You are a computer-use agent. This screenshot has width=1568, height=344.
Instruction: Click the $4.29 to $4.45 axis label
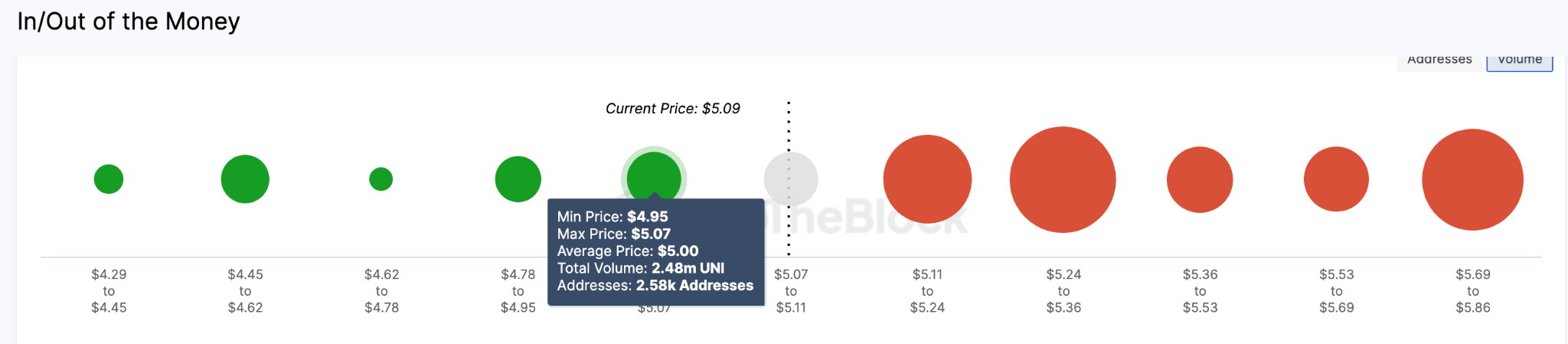click(x=109, y=291)
